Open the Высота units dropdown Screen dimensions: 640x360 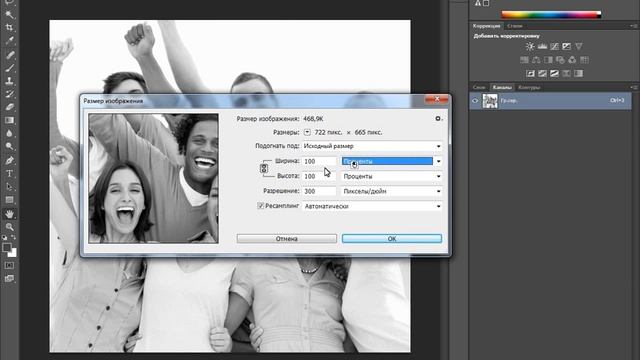pyautogui.click(x=391, y=176)
